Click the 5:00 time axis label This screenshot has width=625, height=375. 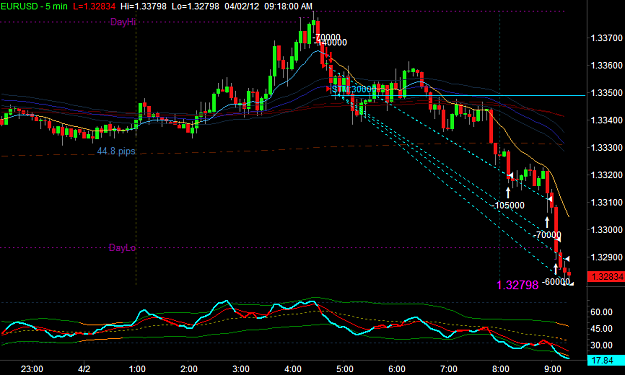click(x=345, y=369)
